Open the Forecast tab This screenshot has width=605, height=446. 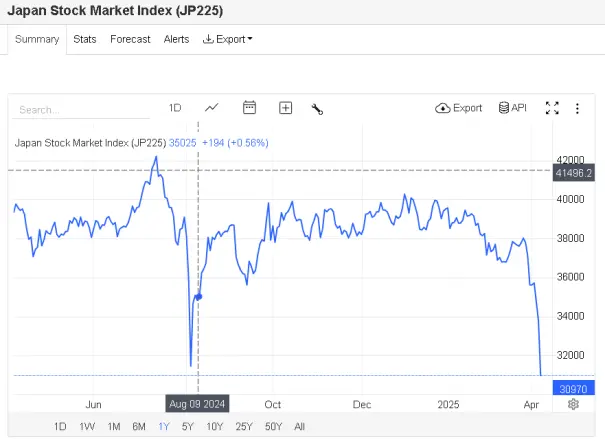click(130, 39)
